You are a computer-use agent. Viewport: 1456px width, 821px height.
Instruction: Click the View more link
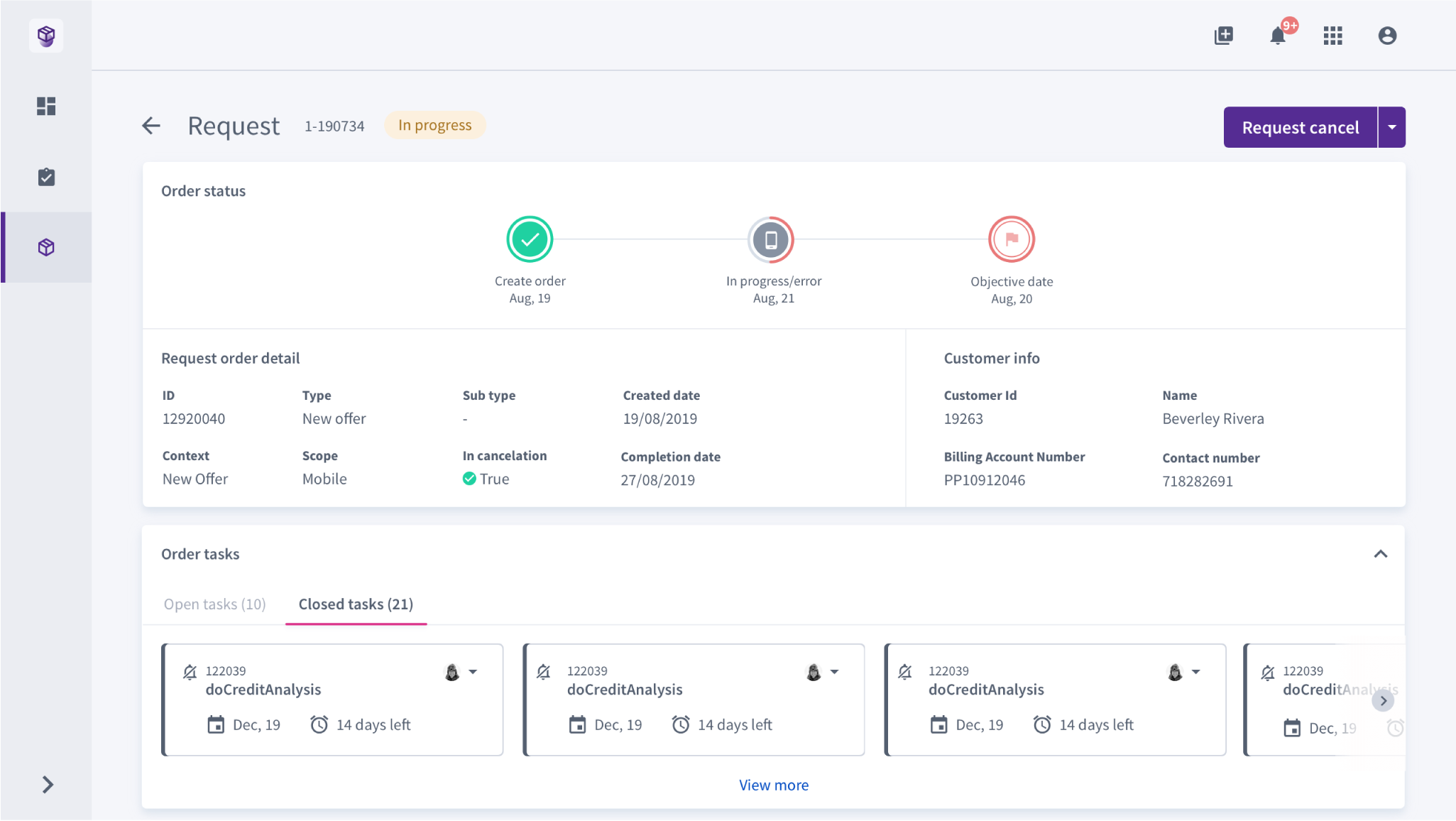pos(774,785)
